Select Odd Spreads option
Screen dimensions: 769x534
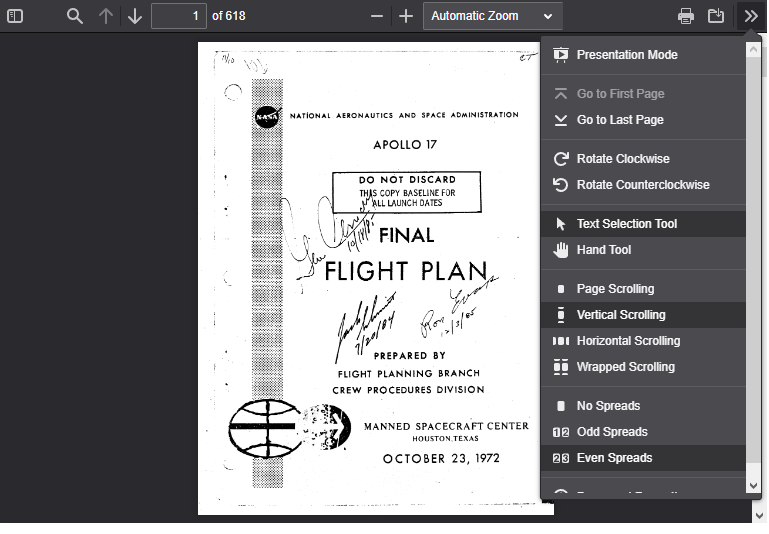[643, 432]
